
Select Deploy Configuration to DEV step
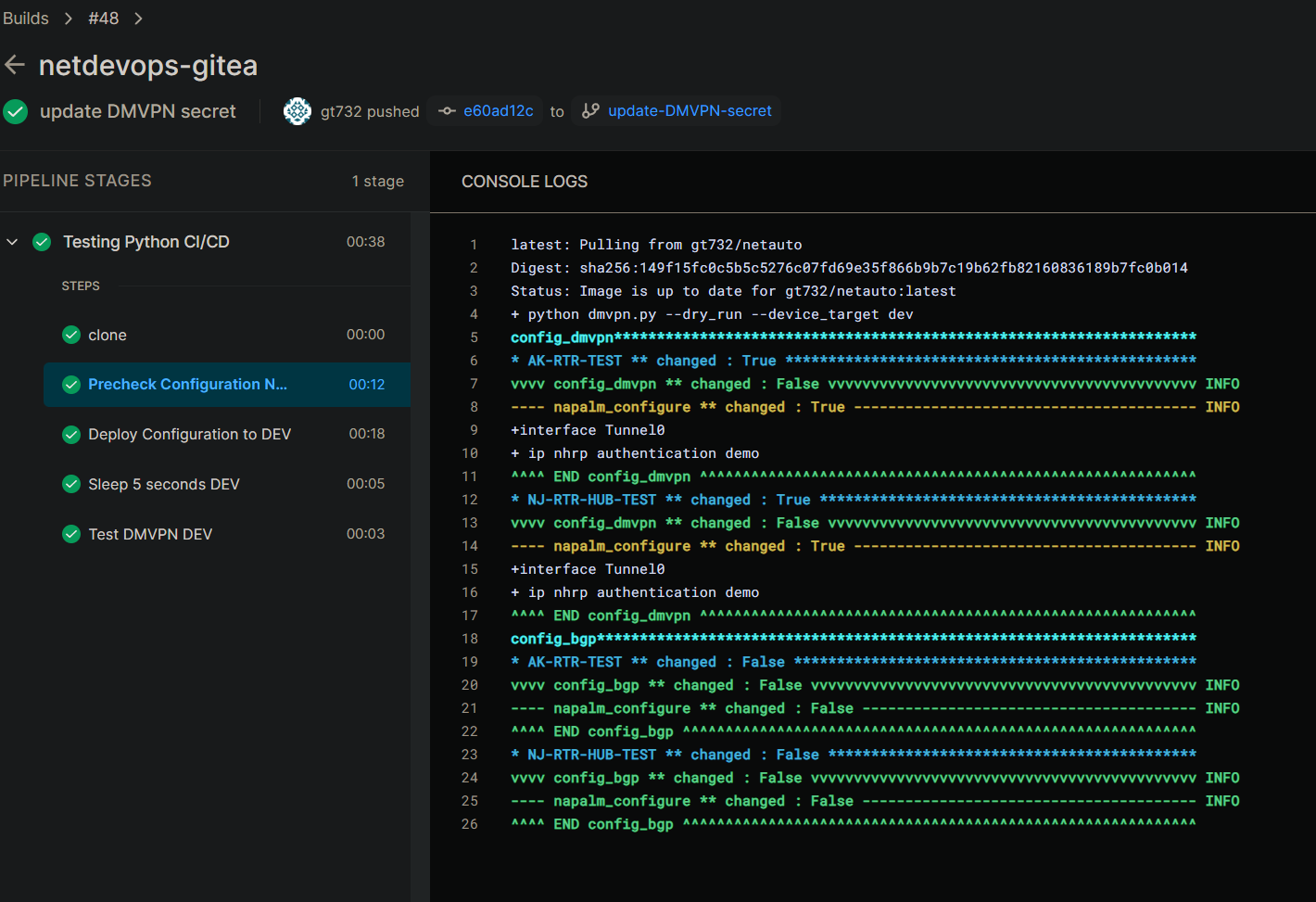click(189, 434)
